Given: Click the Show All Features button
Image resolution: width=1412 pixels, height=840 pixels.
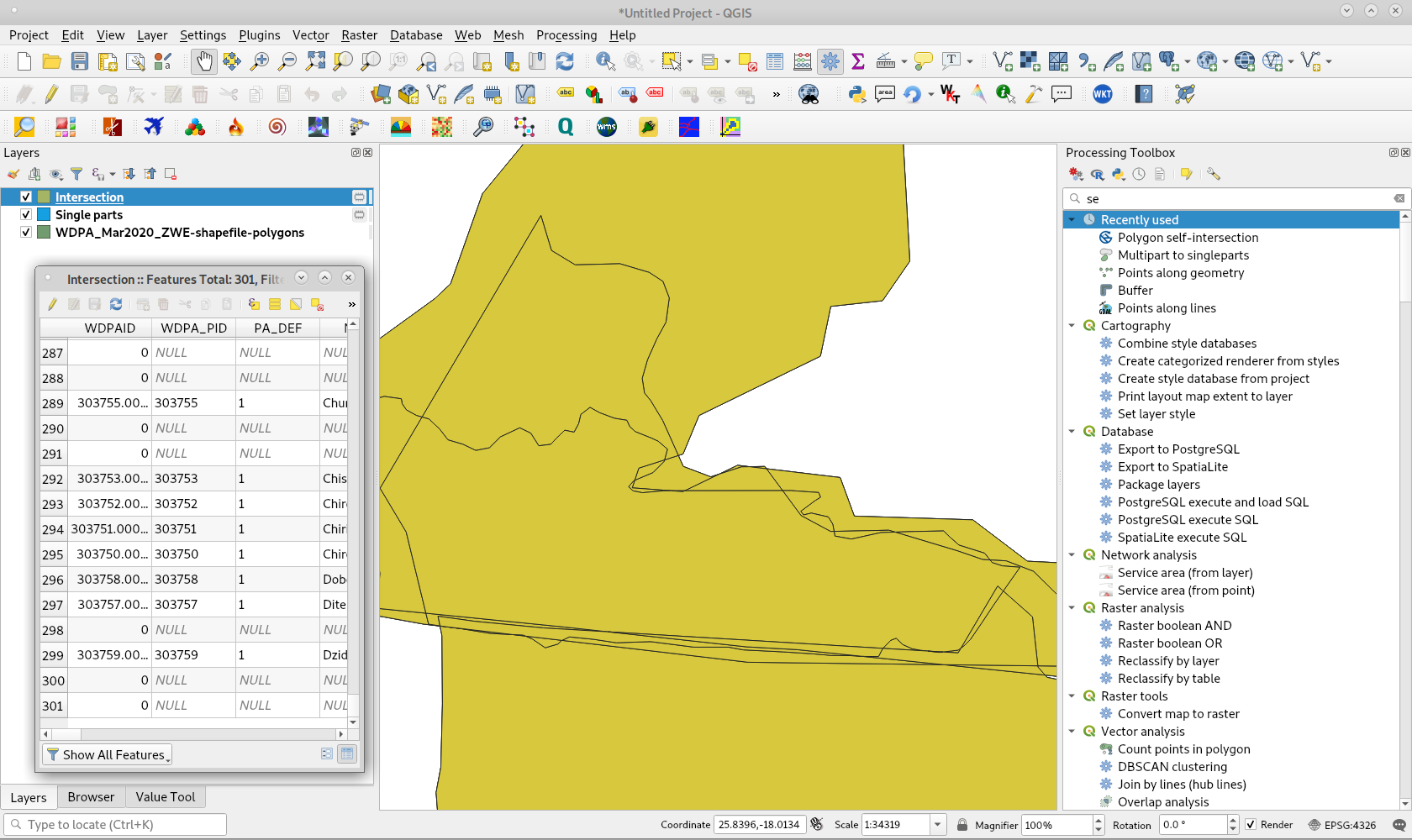Looking at the screenshot, I should coord(108,754).
